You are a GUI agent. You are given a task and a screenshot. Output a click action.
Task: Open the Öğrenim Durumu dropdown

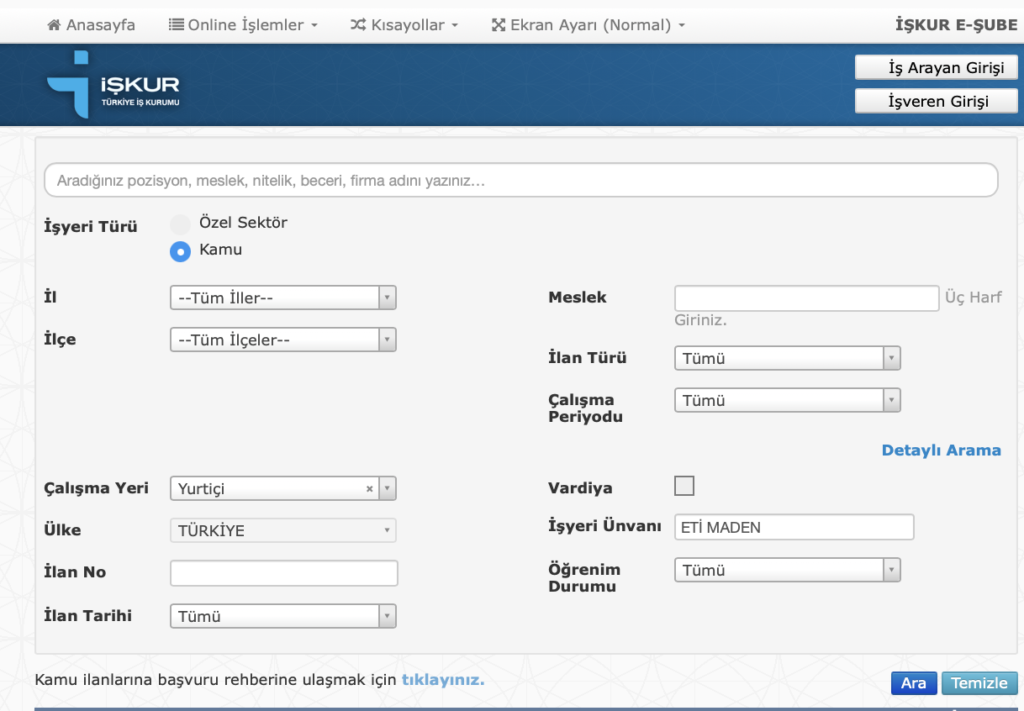pos(788,570)
